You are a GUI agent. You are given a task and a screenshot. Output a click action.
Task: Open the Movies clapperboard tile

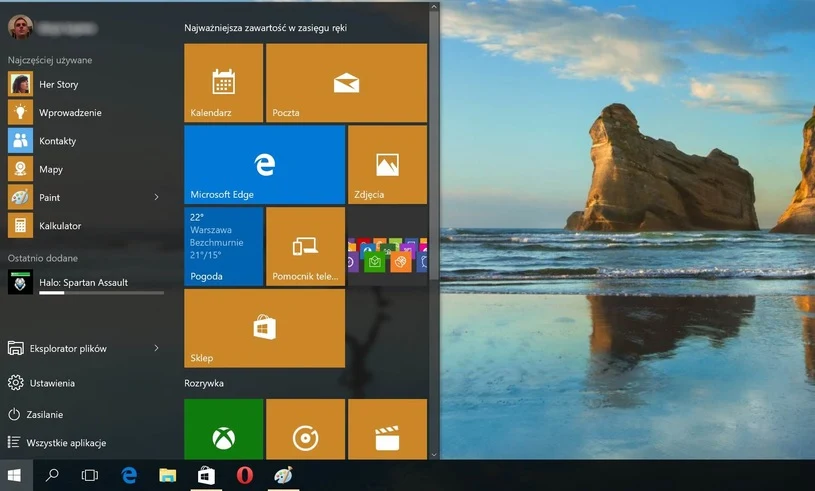pos(388,429)
